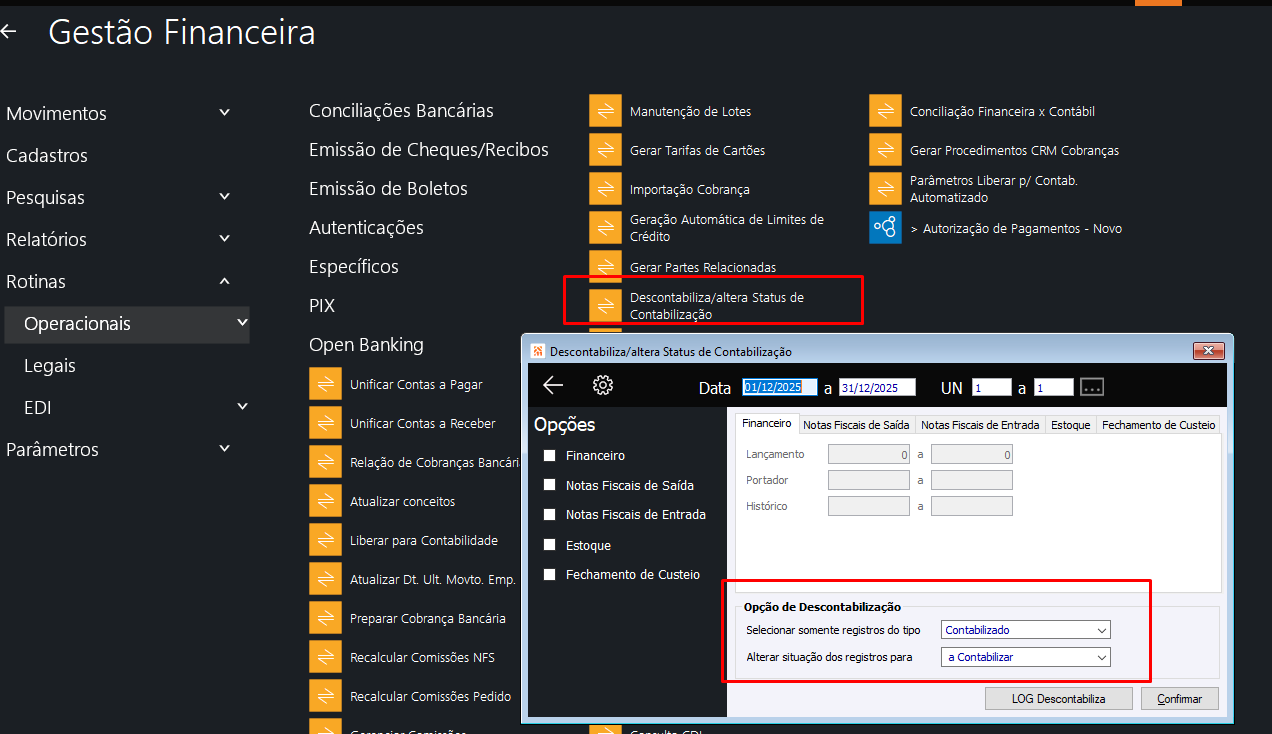Go back from Gestão Financeira header arrow

[9, 32]
